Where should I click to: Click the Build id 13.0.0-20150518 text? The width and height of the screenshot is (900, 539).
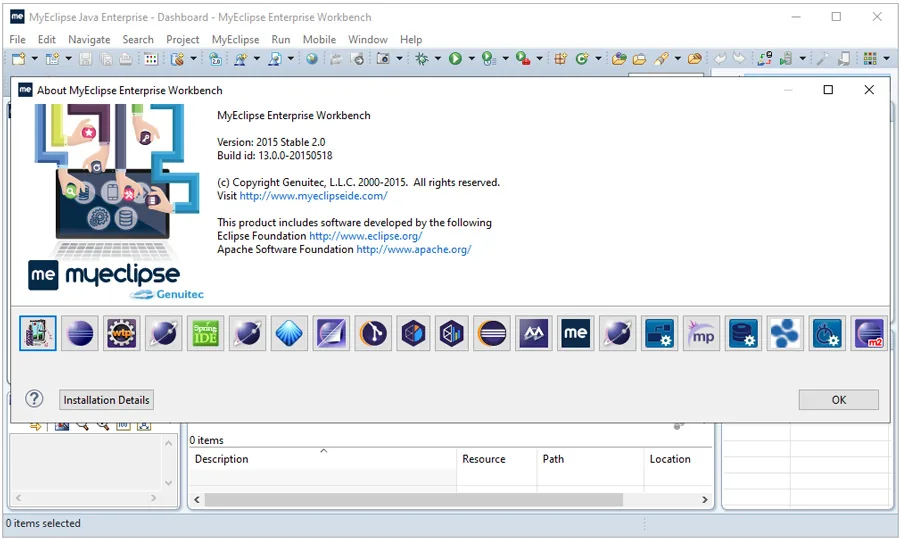pyautogui.click(x=274, y=156)
